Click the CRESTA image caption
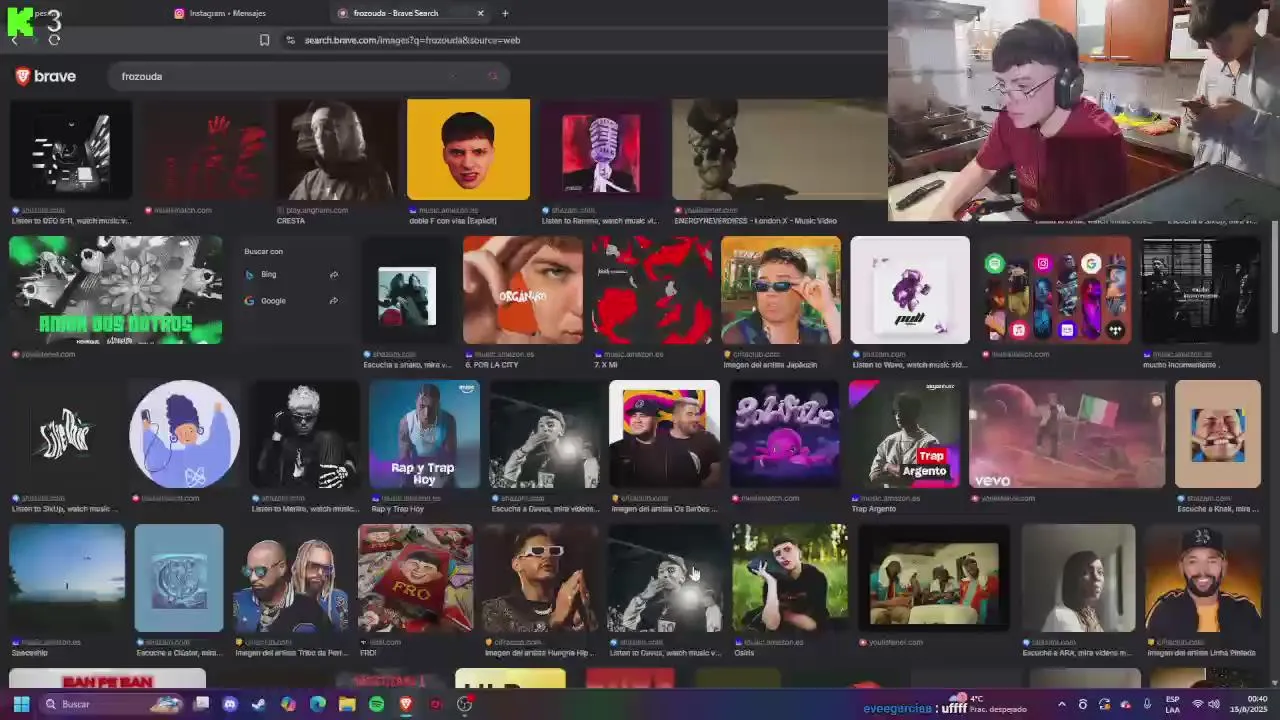Viewport: 1280px width, 720px height. (291, 221)
